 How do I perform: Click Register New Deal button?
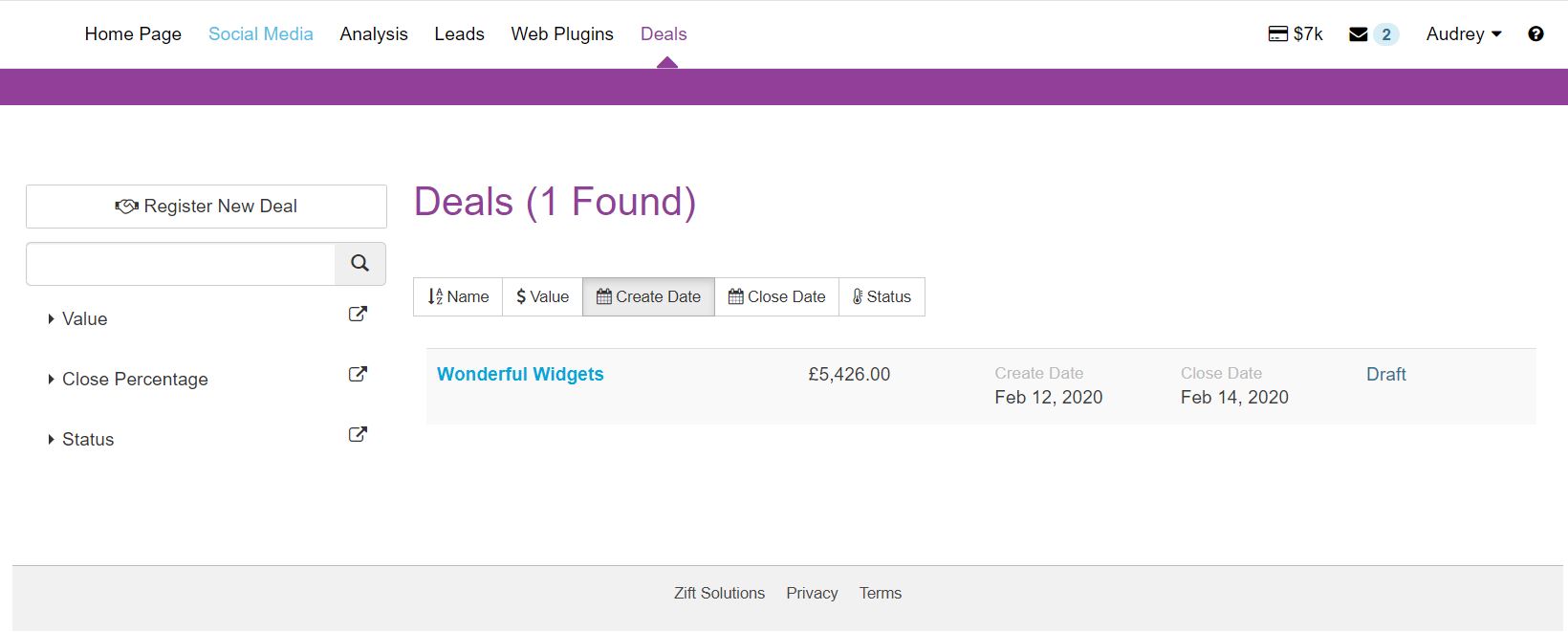tap(207, 207)
